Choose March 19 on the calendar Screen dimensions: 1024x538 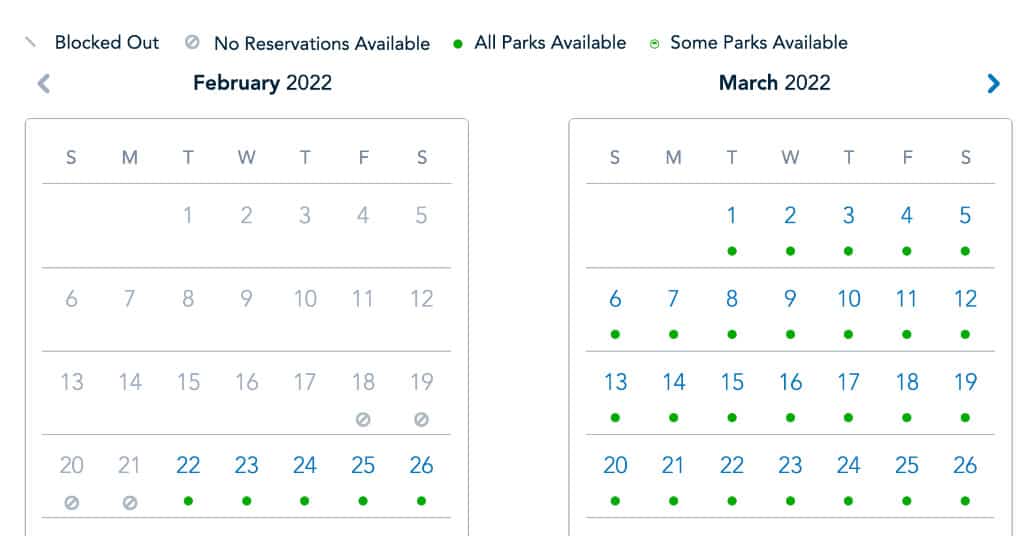965,382
